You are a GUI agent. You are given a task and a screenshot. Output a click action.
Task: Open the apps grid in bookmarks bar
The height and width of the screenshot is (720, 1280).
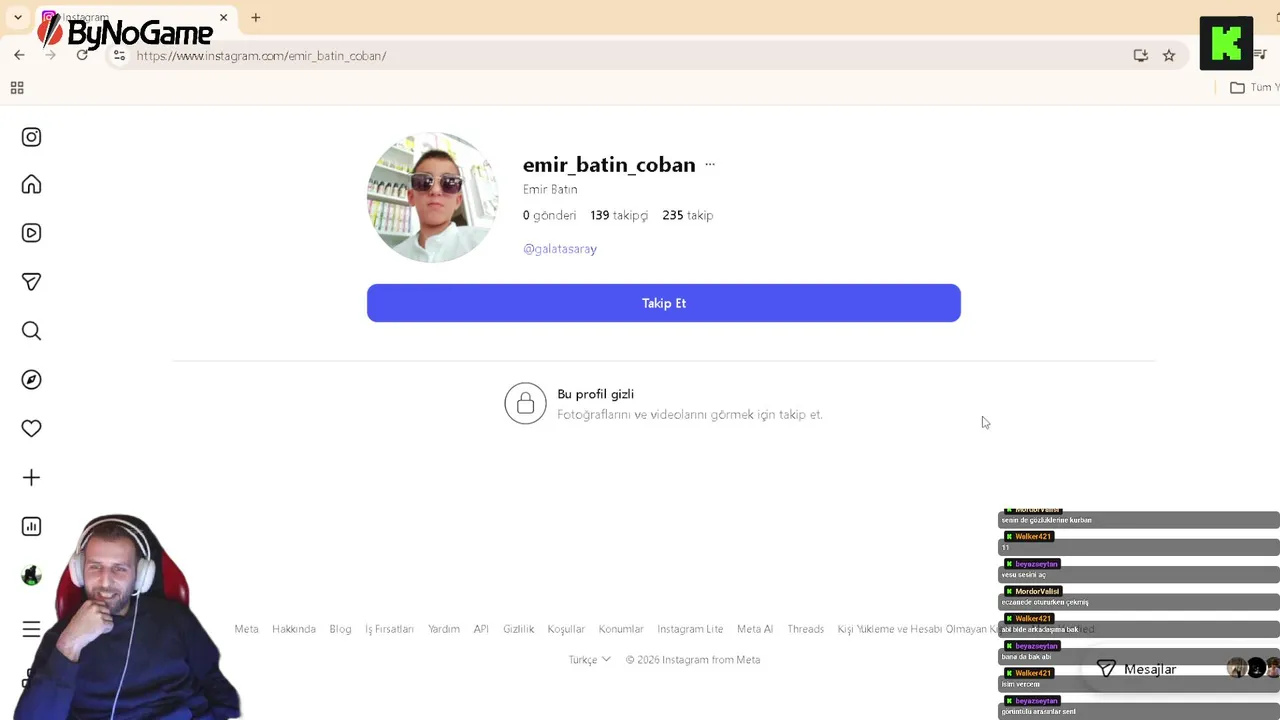pos(17,88)
